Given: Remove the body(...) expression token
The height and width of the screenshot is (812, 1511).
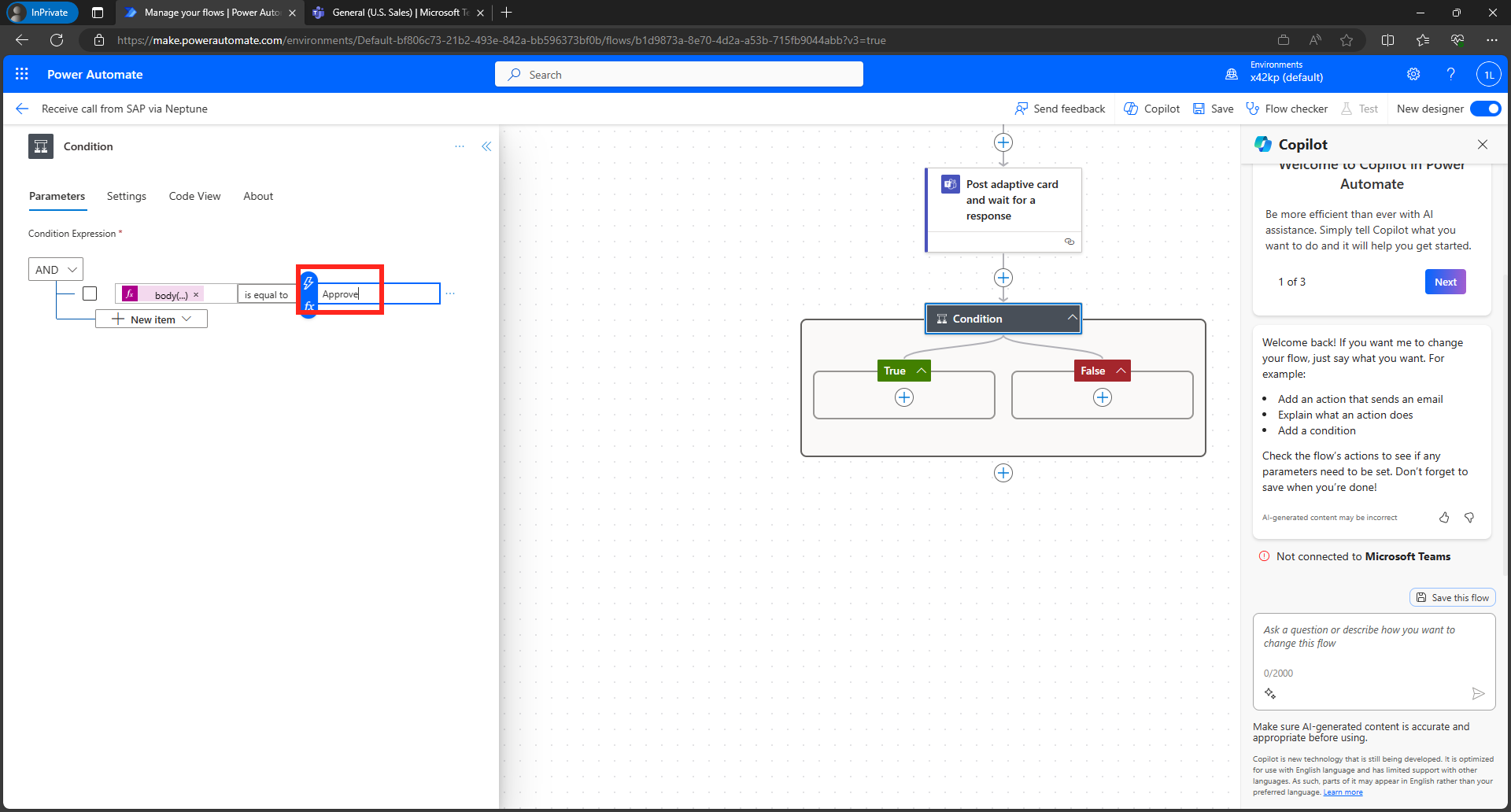Looking at the screenshot, I should pos(196,294).
